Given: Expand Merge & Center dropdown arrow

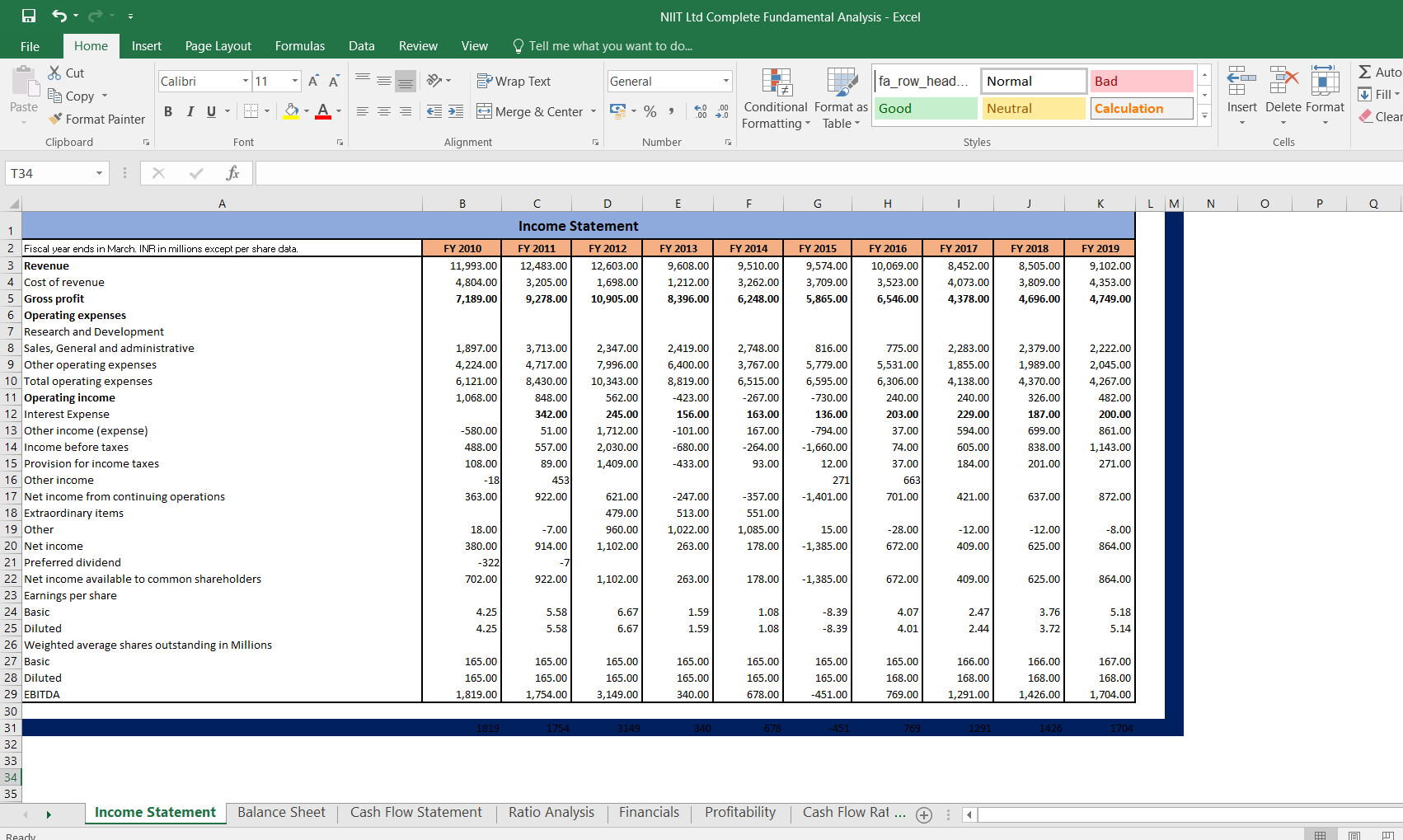Looking at the screenshot, I should (594, 111).
